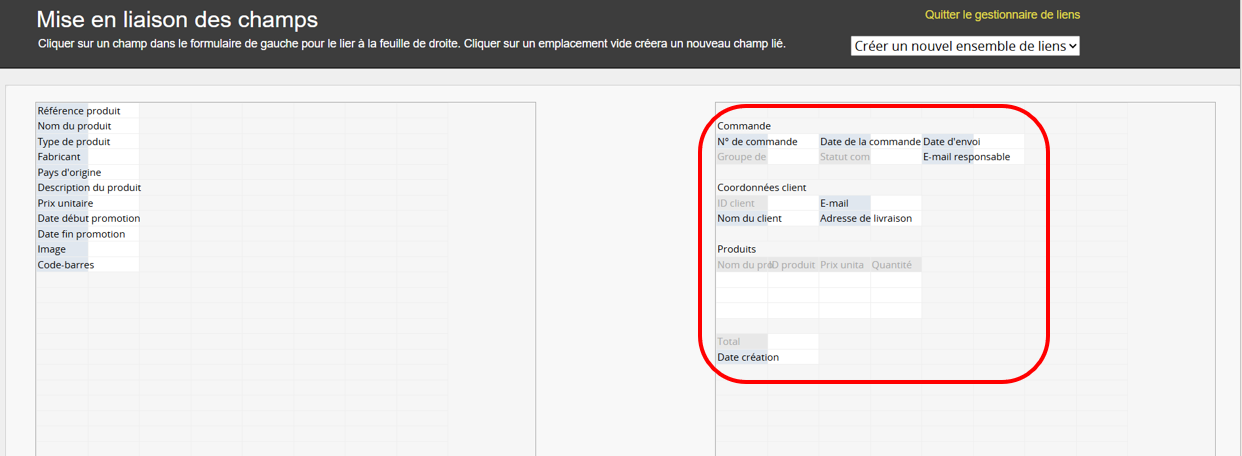The image size is (1242, 456).
Task: Choose the Pays d'origine field
Action: pyautogui.click(x=69, y=172)
